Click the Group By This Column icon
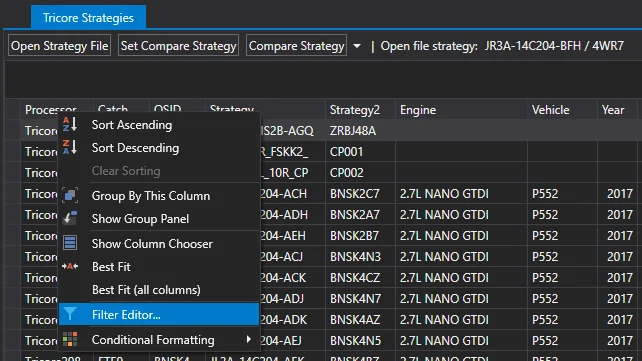This screenshot has height=361, width=642. (70, 195)
